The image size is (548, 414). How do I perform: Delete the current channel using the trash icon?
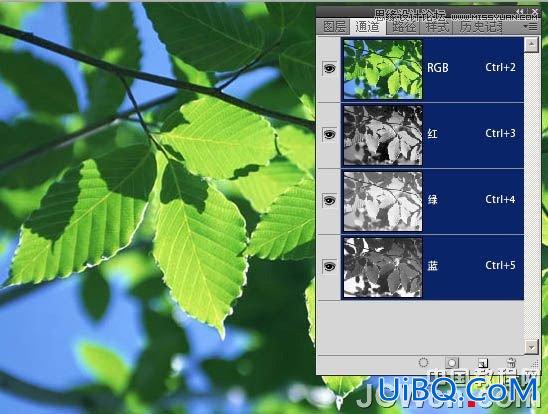[x=511, y=363]
